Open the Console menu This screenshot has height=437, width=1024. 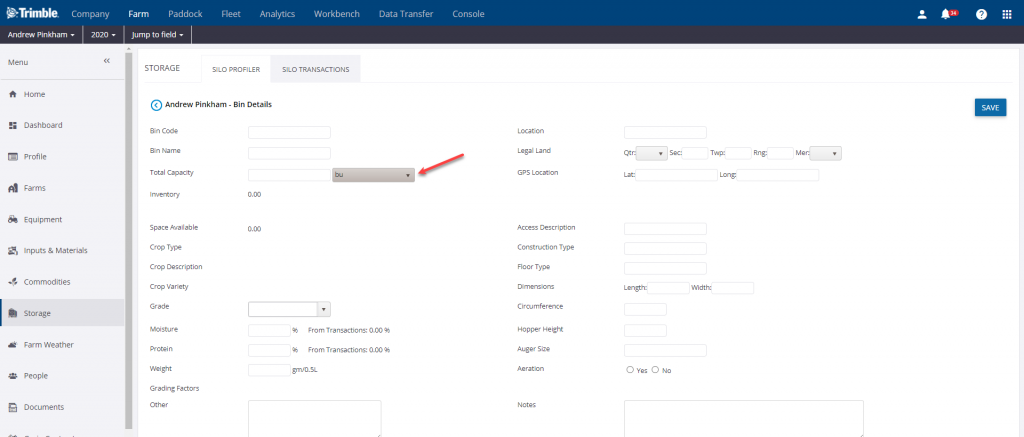point(468,14)
